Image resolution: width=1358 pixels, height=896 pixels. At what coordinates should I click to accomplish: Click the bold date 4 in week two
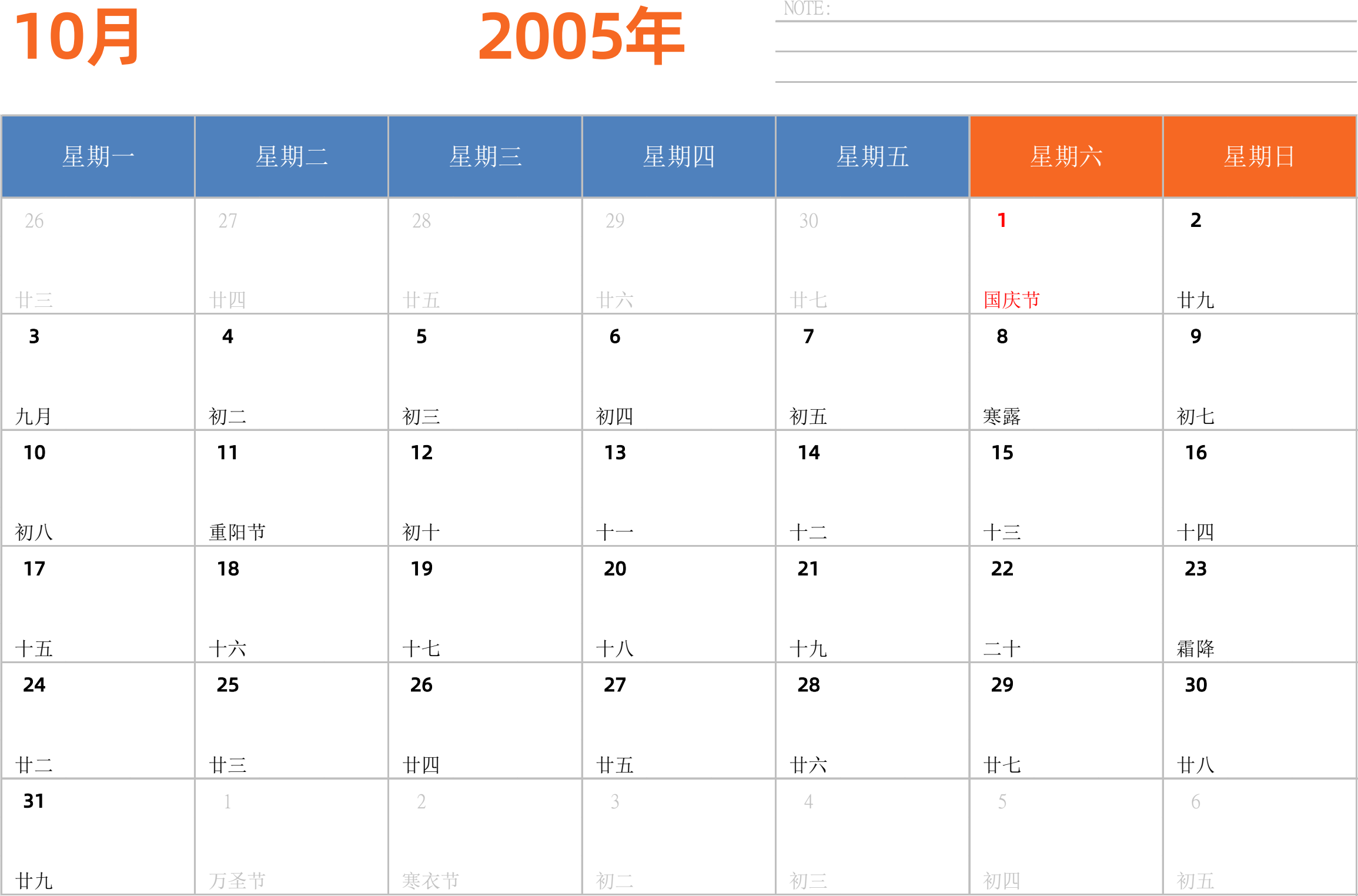click(228, 336)
